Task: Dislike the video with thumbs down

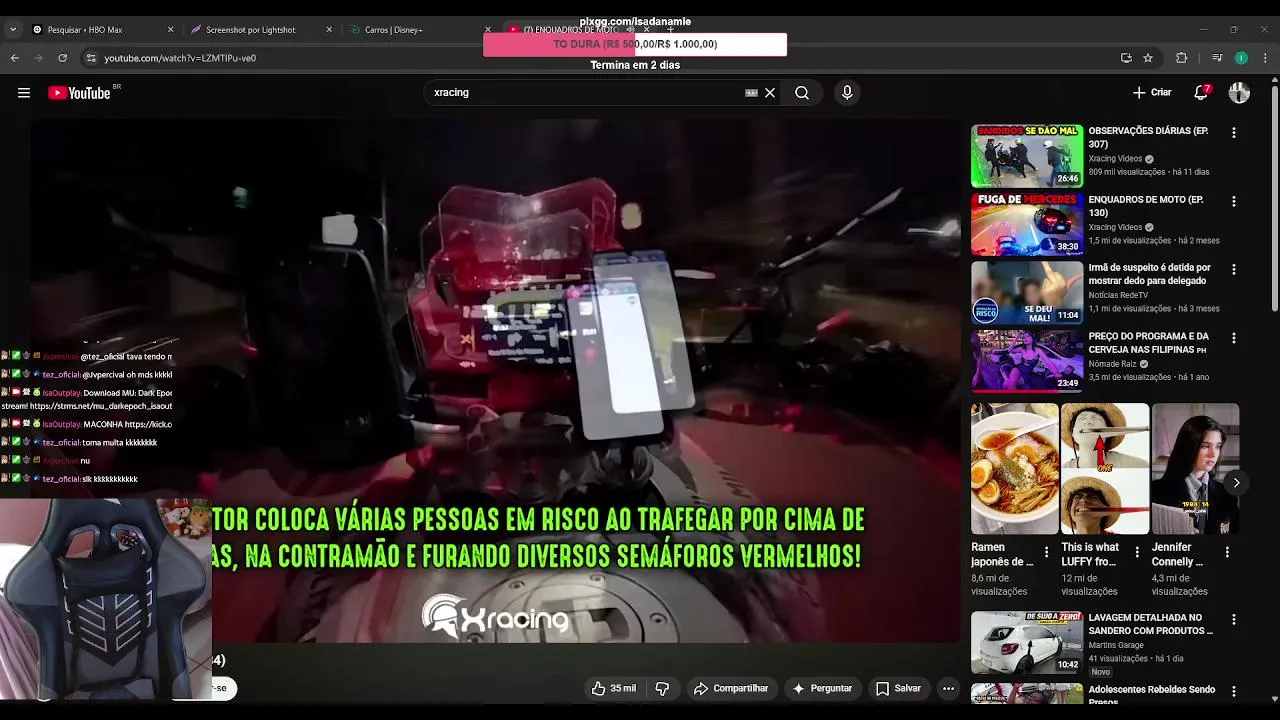Action: [662, 688]
